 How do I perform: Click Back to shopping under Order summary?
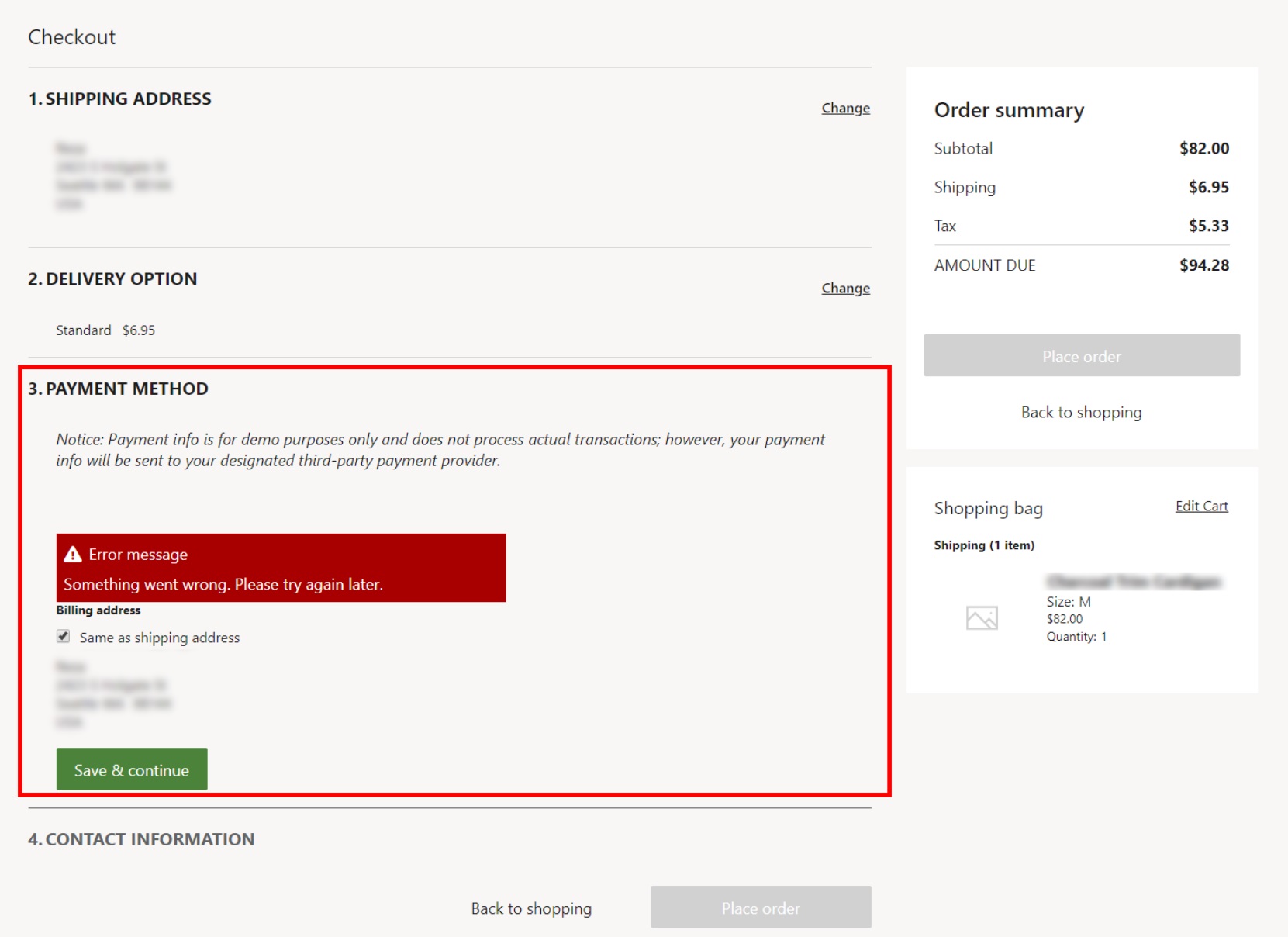pyautogui.click(x=1082, y=412)
